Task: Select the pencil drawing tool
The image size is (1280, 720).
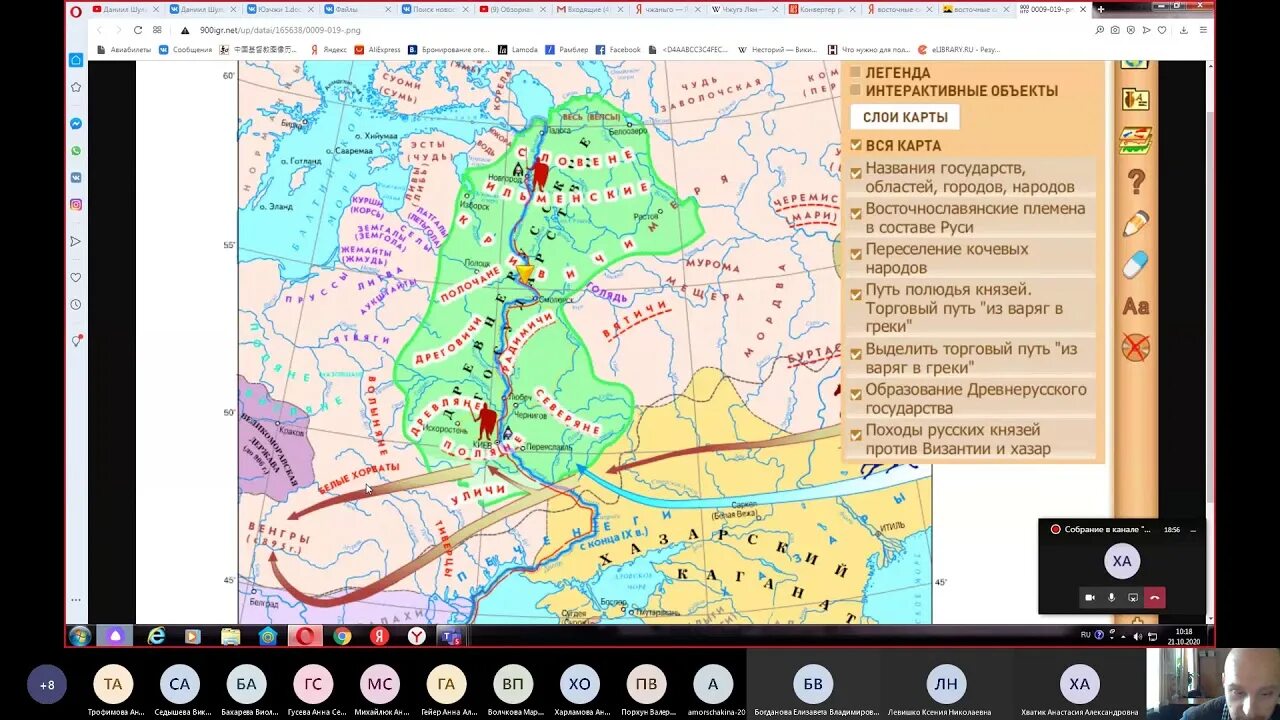Action: pos(1136,224)
